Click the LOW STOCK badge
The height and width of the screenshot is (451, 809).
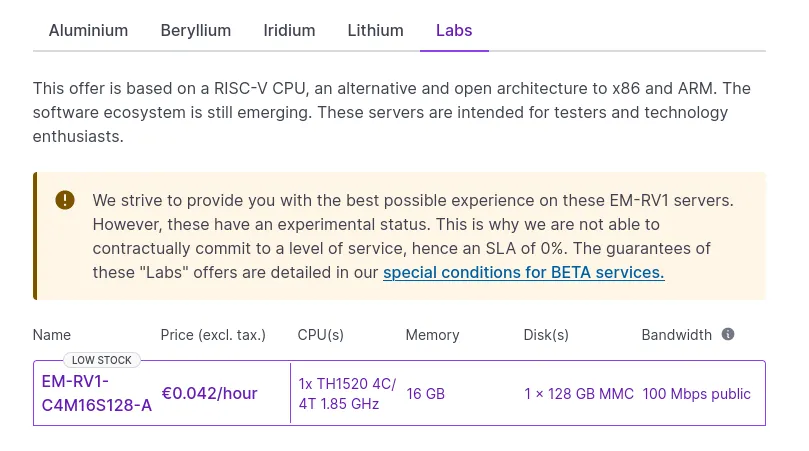(x=102, y=360)
